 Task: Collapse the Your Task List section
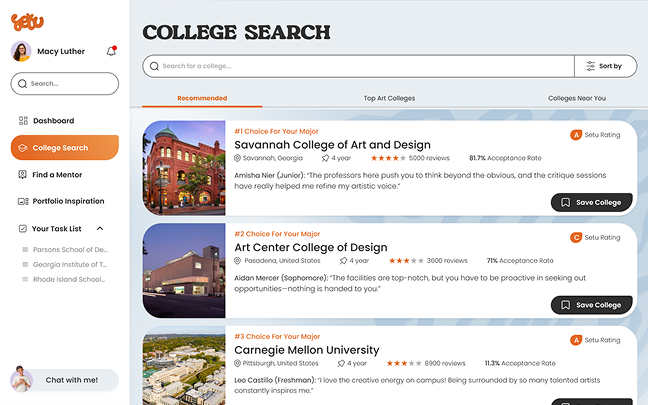pos(100,229)
